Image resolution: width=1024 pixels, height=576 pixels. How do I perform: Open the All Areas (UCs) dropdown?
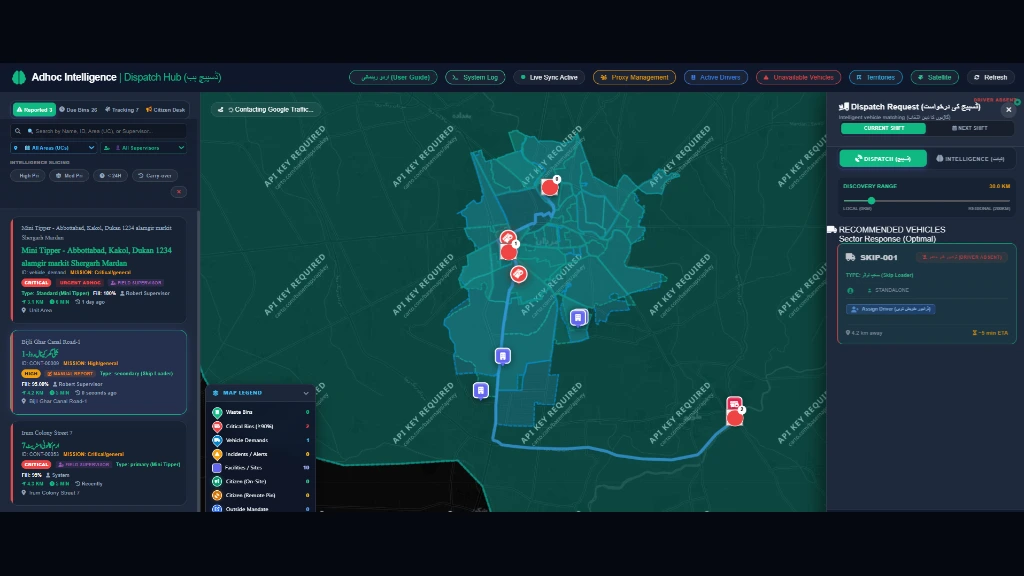click(x=54, y=148)
